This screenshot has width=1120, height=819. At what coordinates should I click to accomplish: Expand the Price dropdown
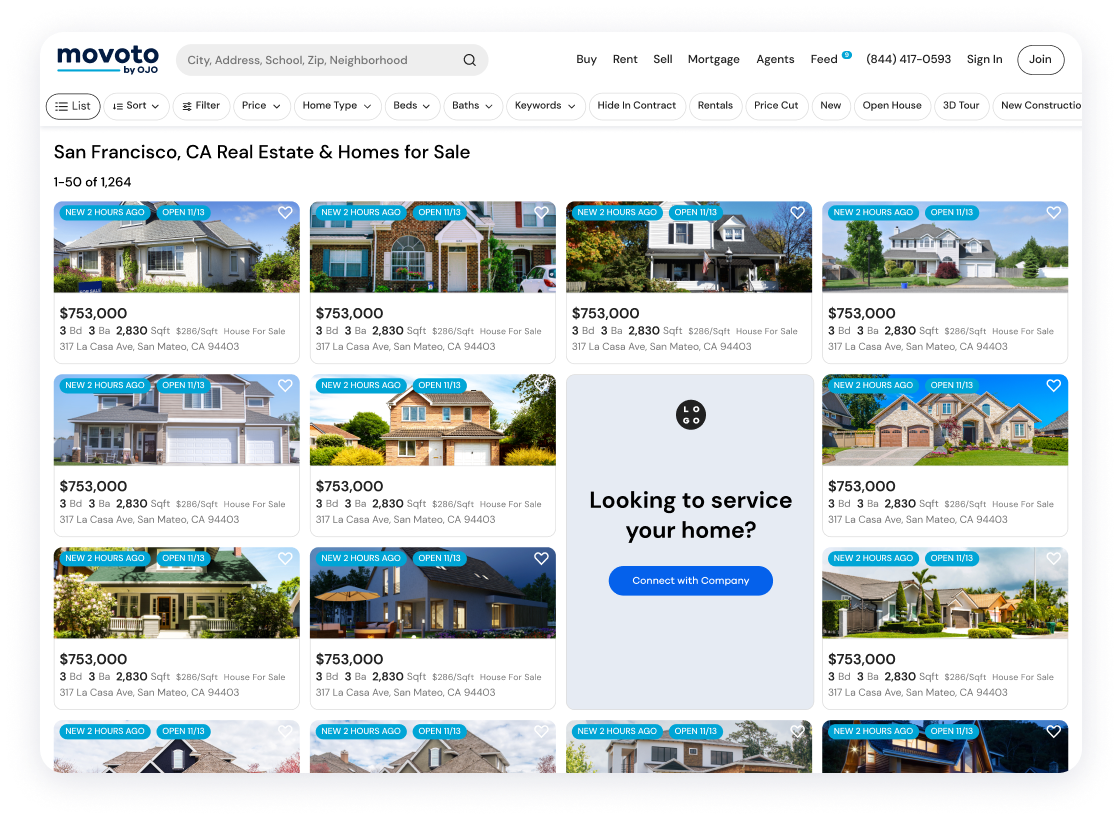[x=261, y=106]
